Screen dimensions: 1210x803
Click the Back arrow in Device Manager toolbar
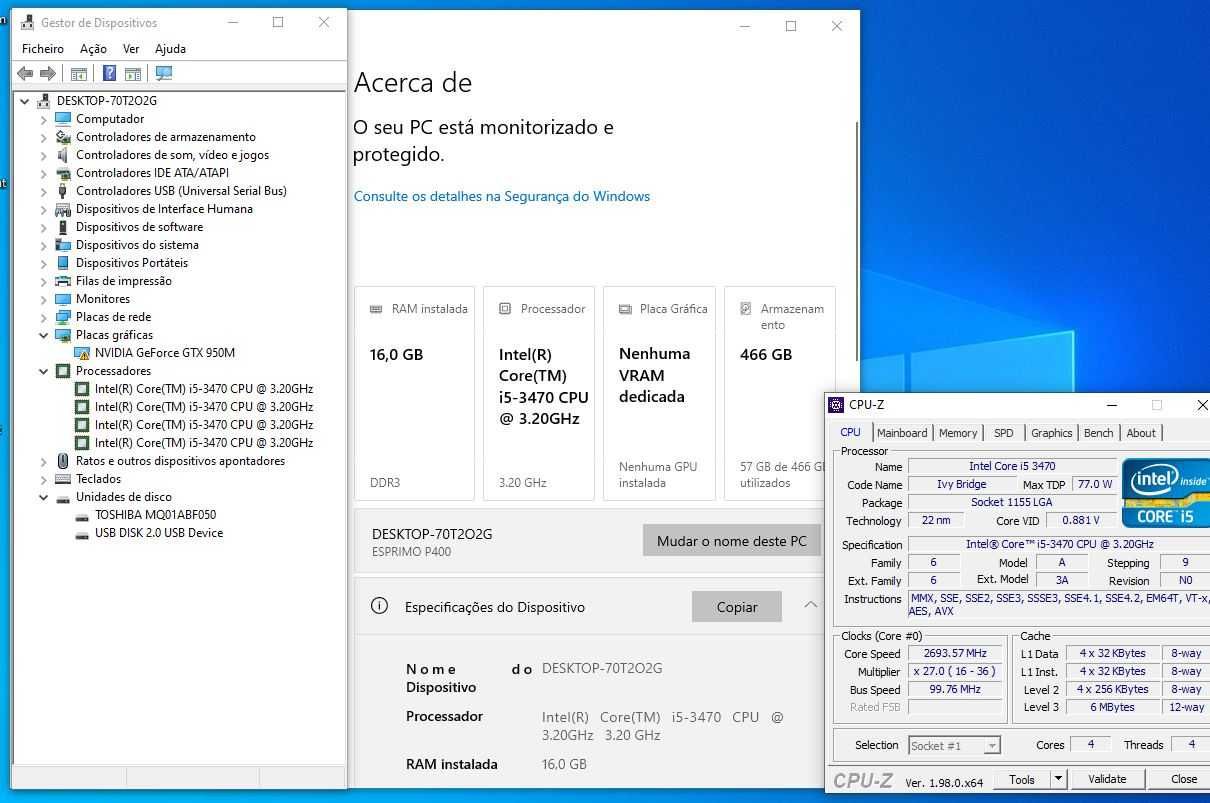click(x=25, y=73)
